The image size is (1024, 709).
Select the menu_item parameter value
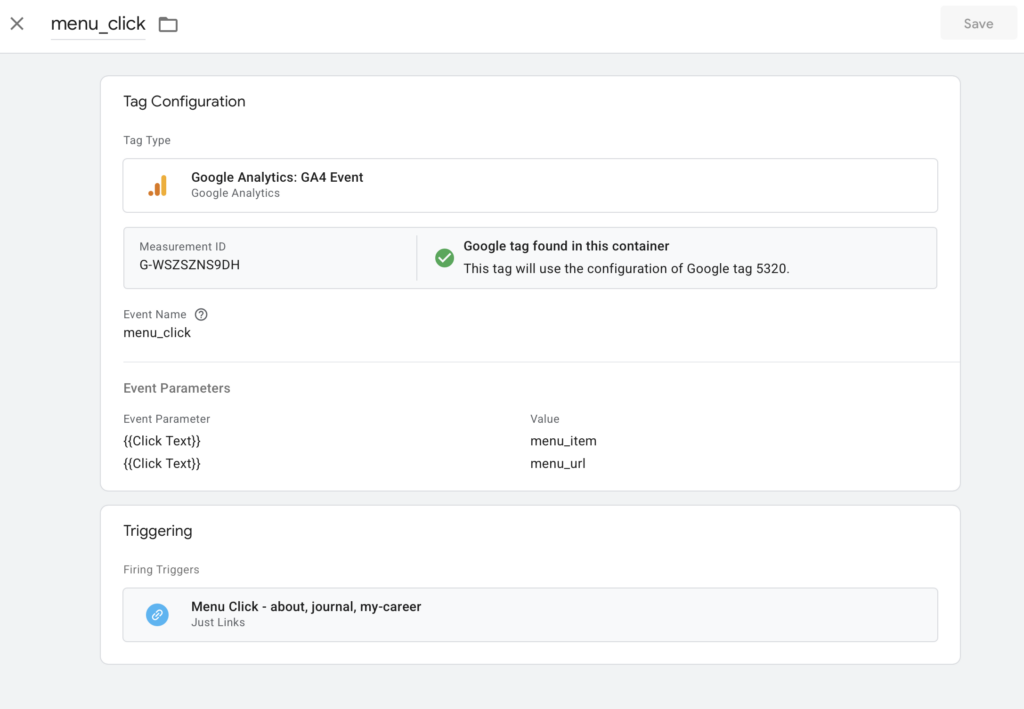click(563, 441)
